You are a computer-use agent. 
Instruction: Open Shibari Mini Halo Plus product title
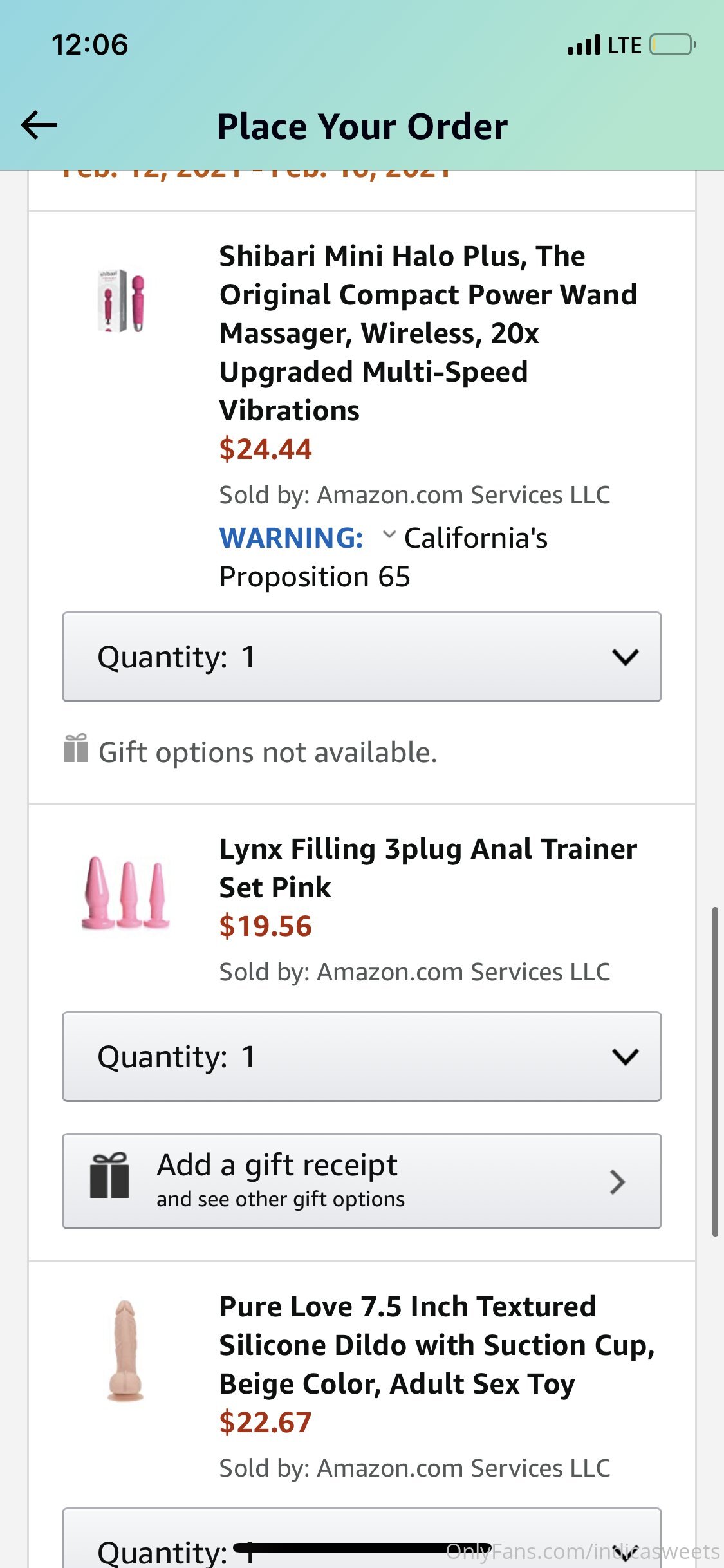(x=428, y=333)
